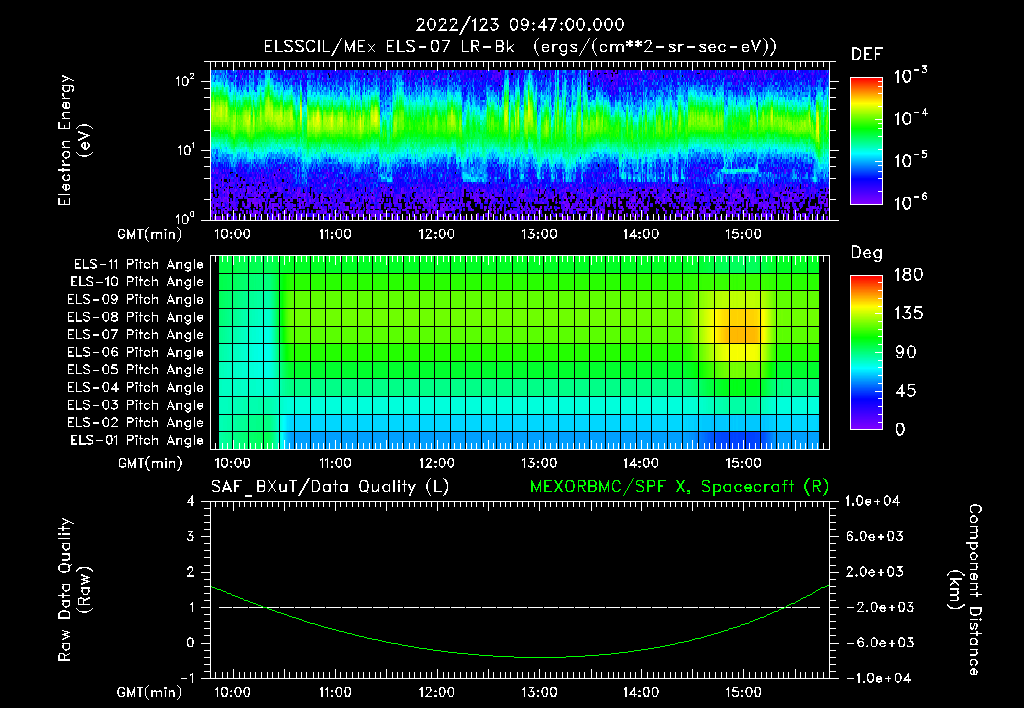
Task: Click the 6.0e+03 distance tick label
Action: (x=875, y=536)
